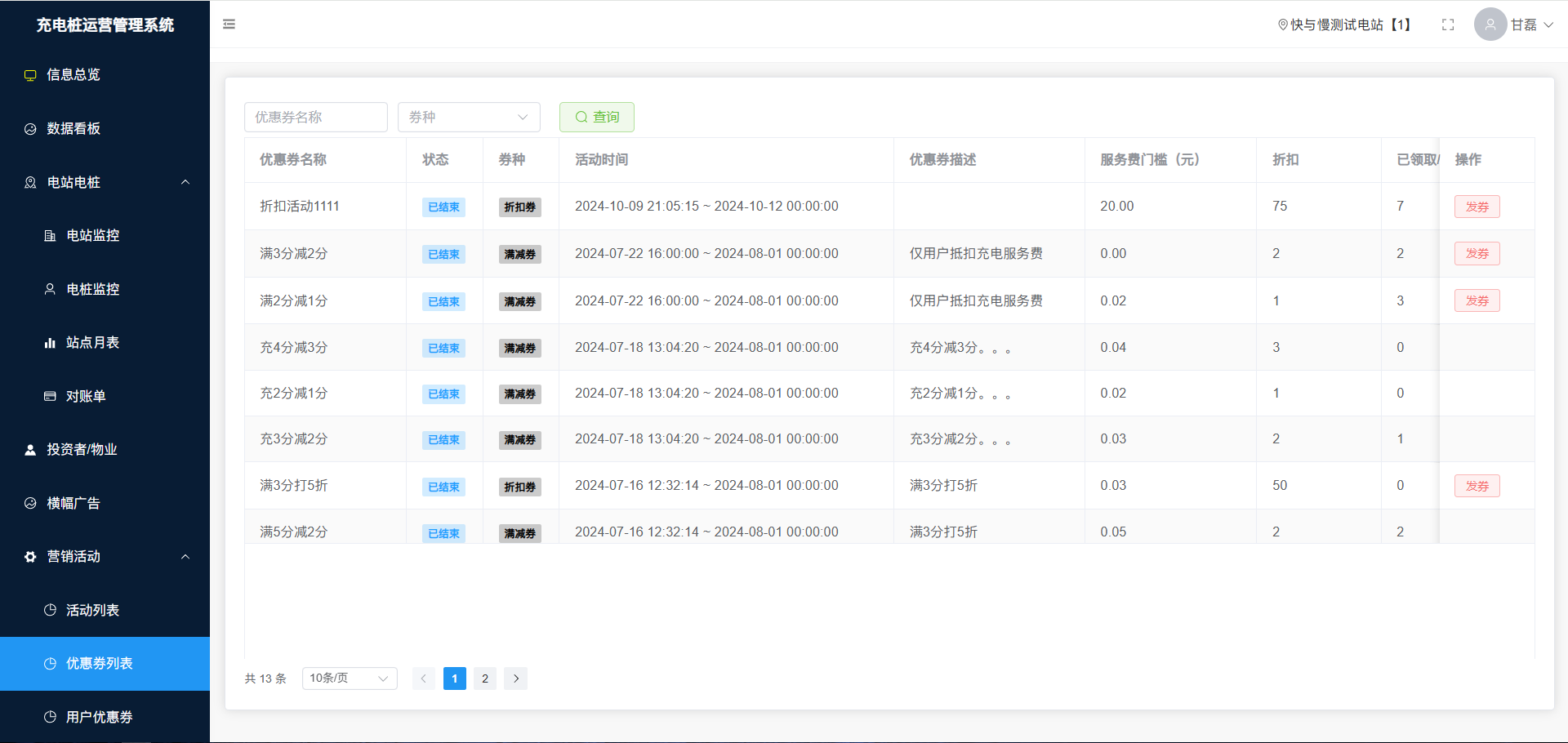This screenshot has width=1568, height=743.
Task: Click the 充3分减2分 coupon name
Action: [x=294, y=438]
